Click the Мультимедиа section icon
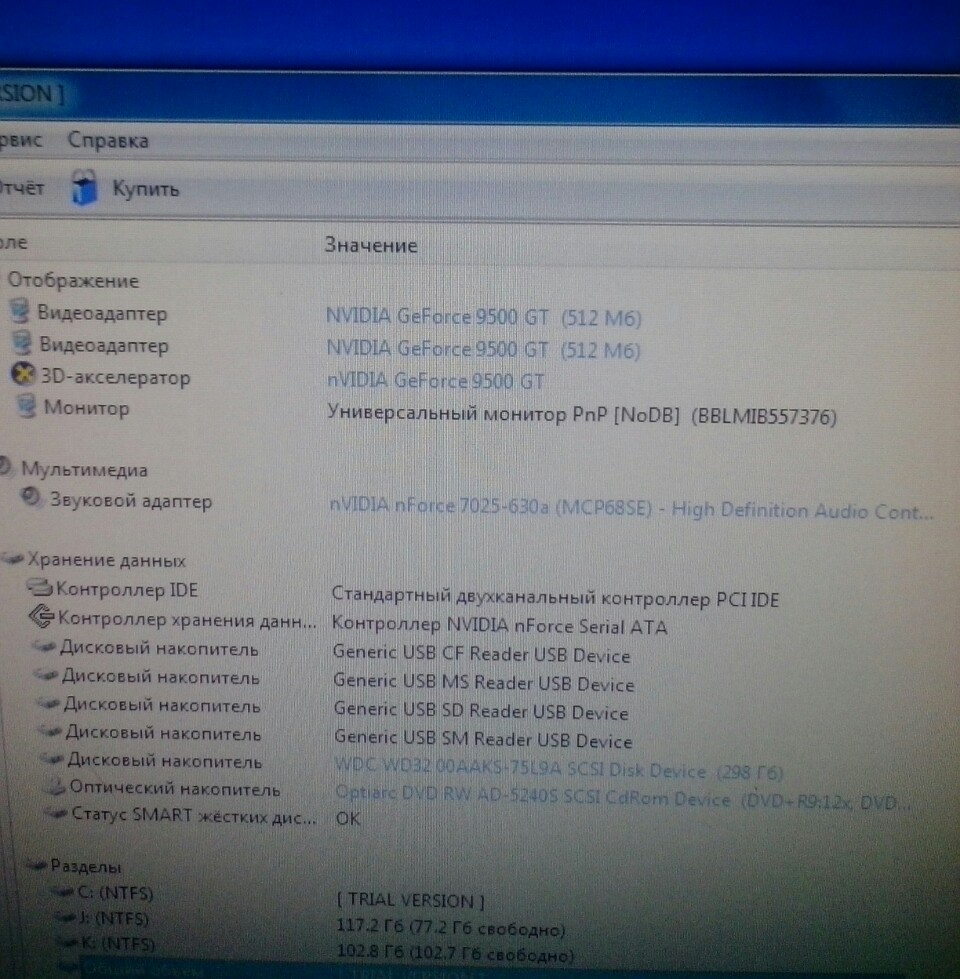Image resolution: width=960 pixels, height=979 pixels. pyautogui.click(x=6, y=466)
